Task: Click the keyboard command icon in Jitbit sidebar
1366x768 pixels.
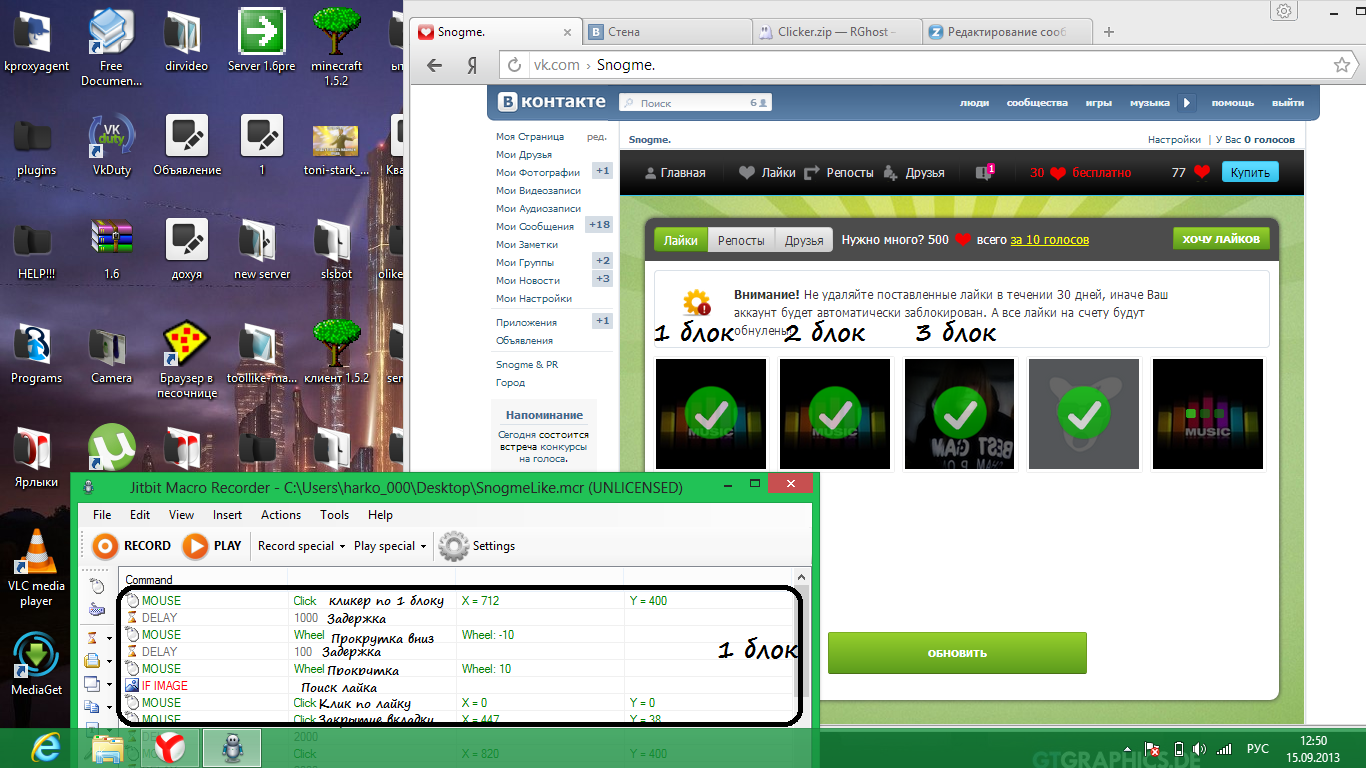Action: coord(97,609)
